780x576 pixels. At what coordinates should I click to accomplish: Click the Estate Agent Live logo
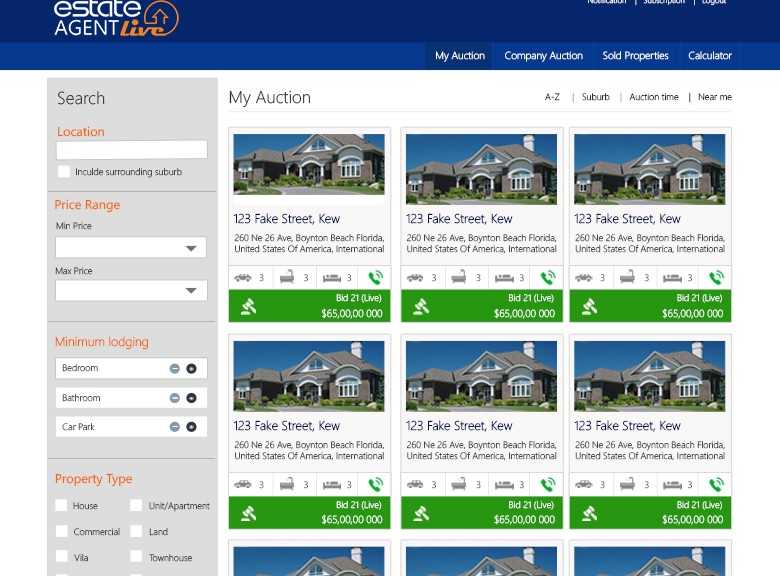tap(116, 18)
